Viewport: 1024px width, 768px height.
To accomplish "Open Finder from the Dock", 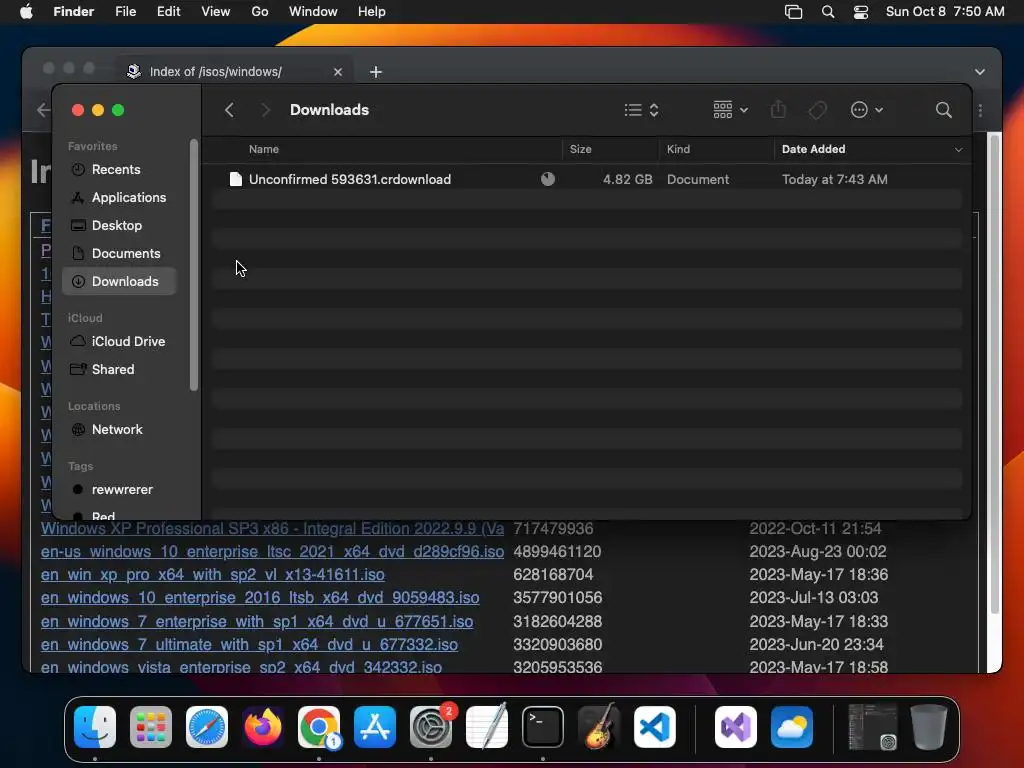I will (95, 727).
